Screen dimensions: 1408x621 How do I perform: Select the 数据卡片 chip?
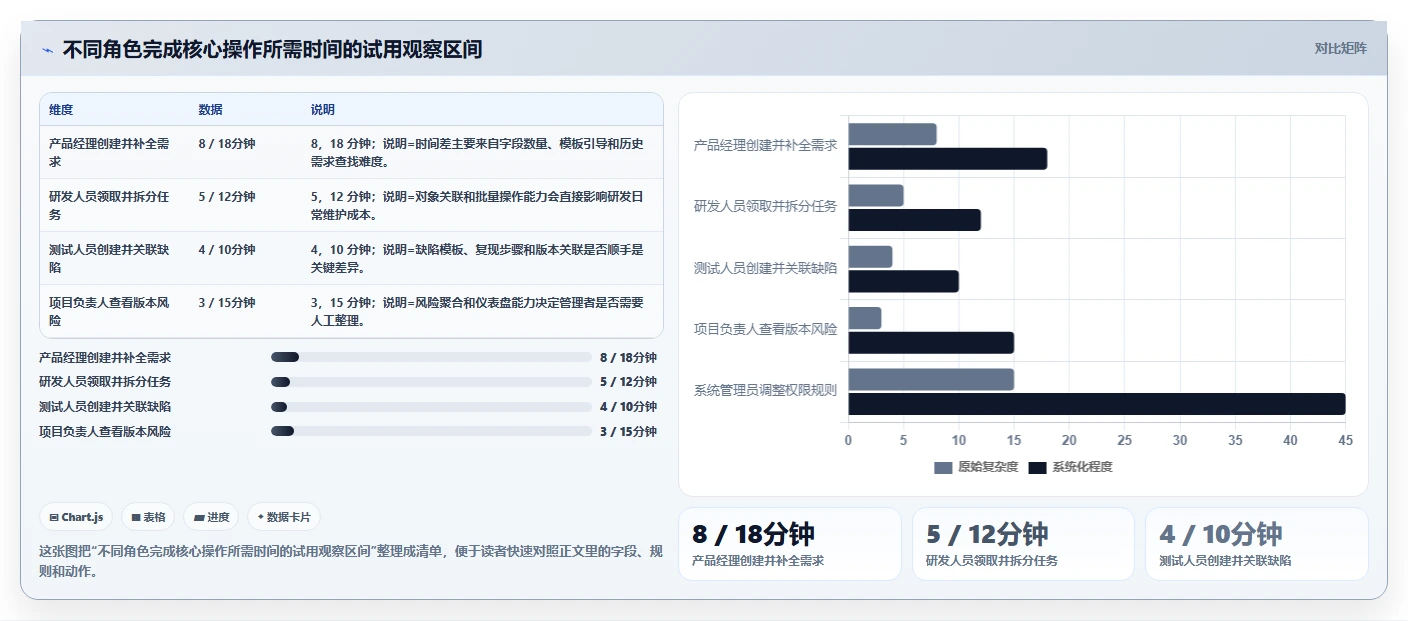pos(284,517)
